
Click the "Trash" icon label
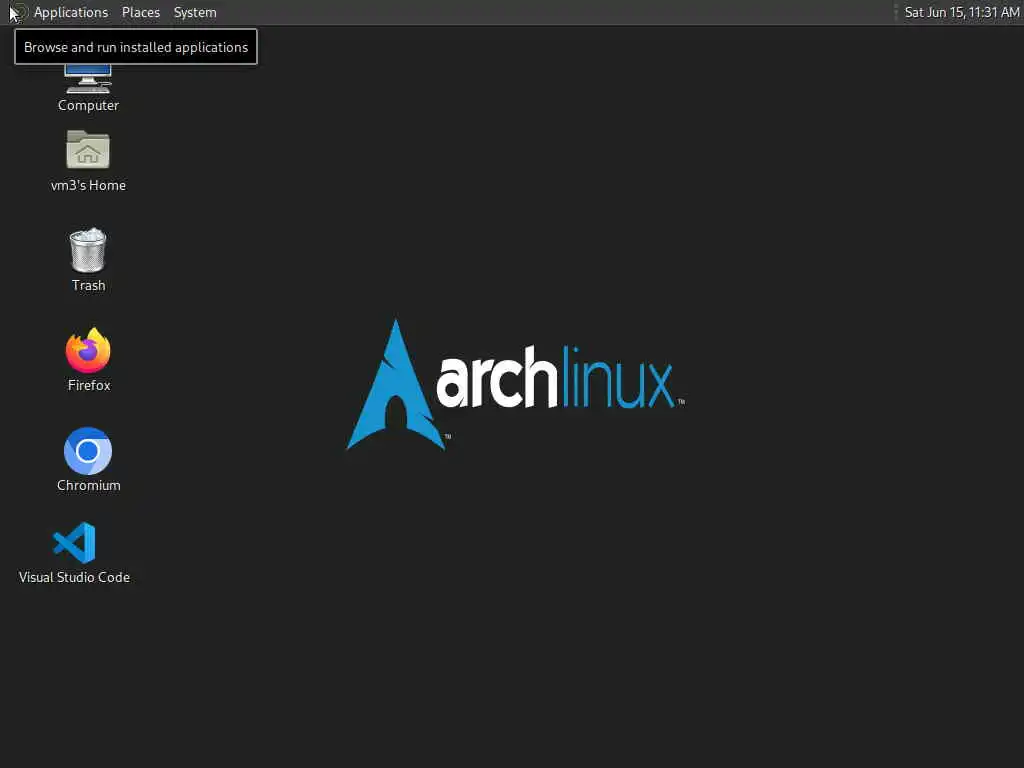point(89,285)
